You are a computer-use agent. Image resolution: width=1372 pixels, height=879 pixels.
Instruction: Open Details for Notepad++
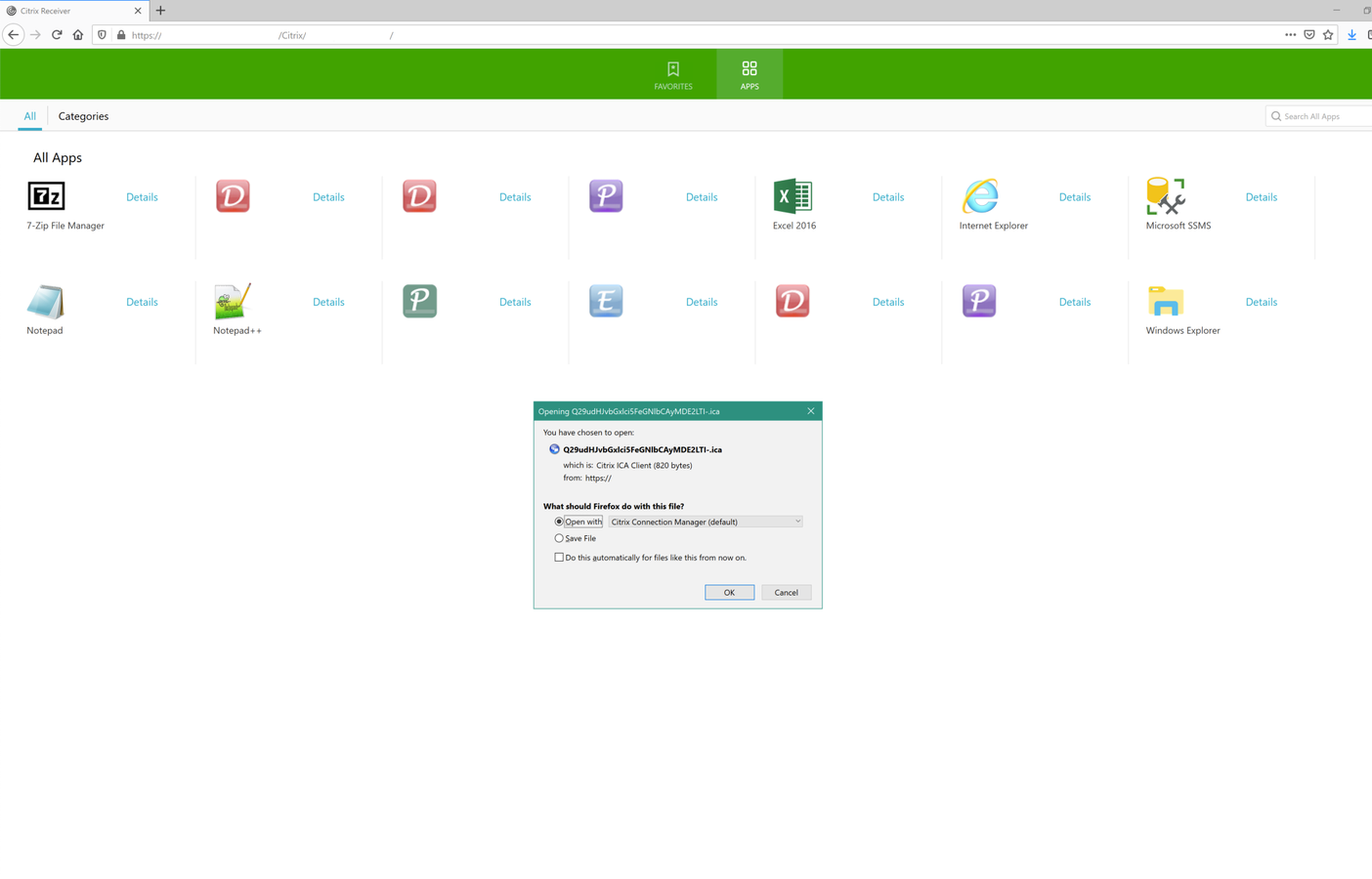coord(328,303)
